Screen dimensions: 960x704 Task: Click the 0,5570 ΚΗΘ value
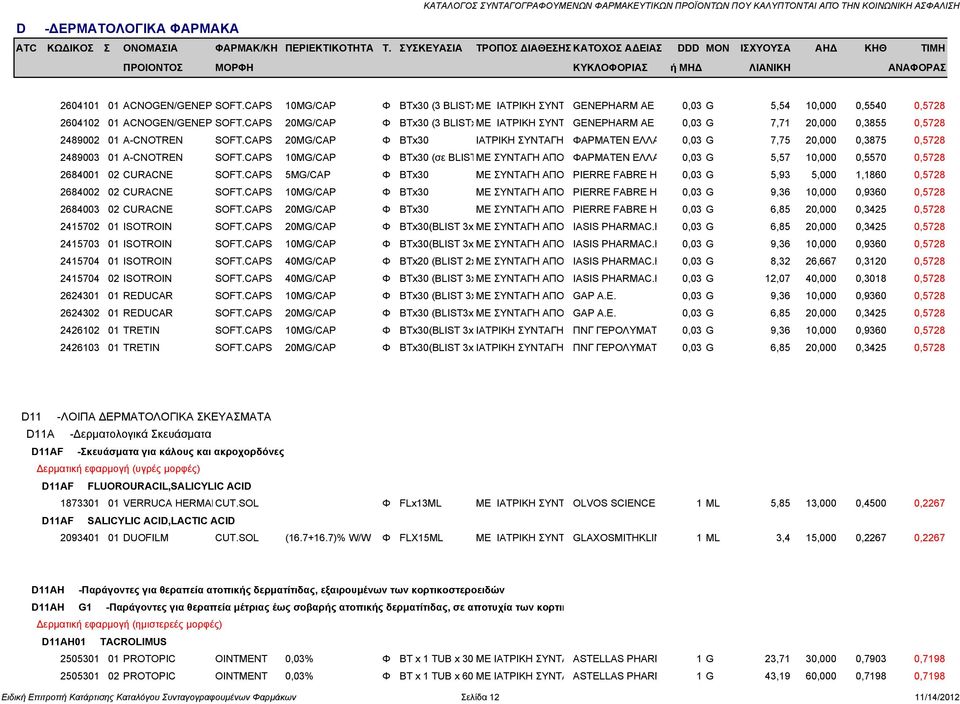[x=871, y=157]
